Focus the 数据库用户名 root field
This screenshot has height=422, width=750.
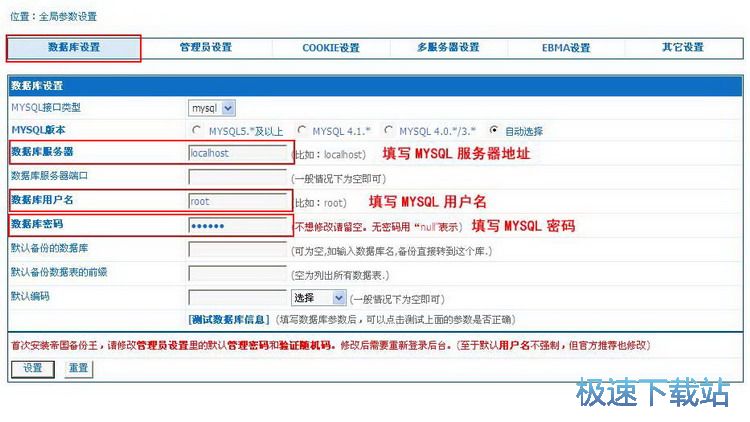(x=237, y=201)
